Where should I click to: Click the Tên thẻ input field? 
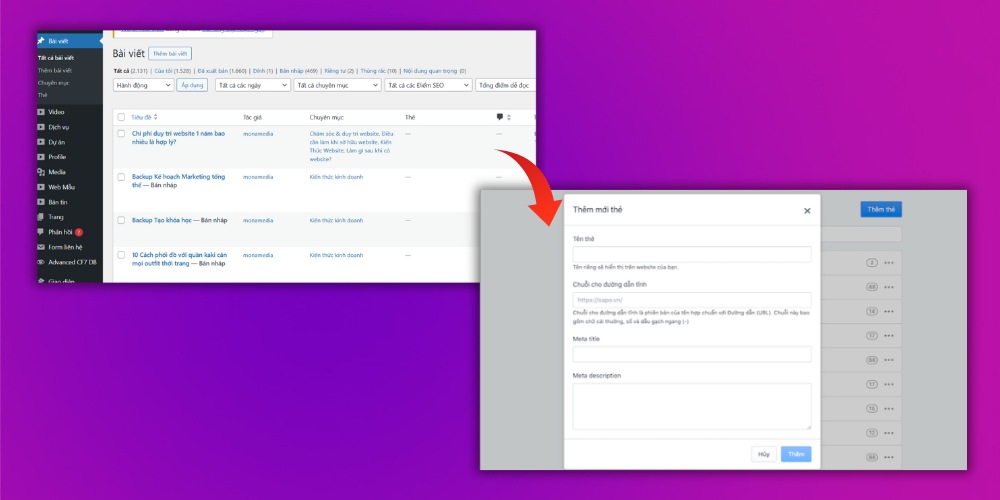[x=691, y=255]
